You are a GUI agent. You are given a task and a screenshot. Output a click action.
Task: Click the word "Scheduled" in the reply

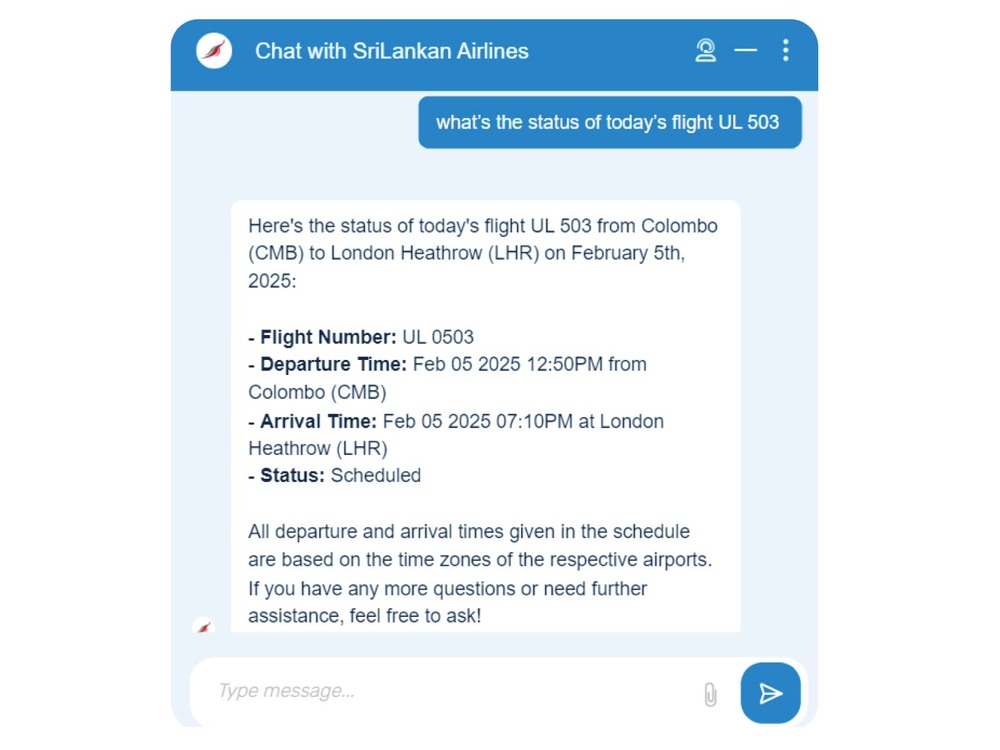[376, 476]
